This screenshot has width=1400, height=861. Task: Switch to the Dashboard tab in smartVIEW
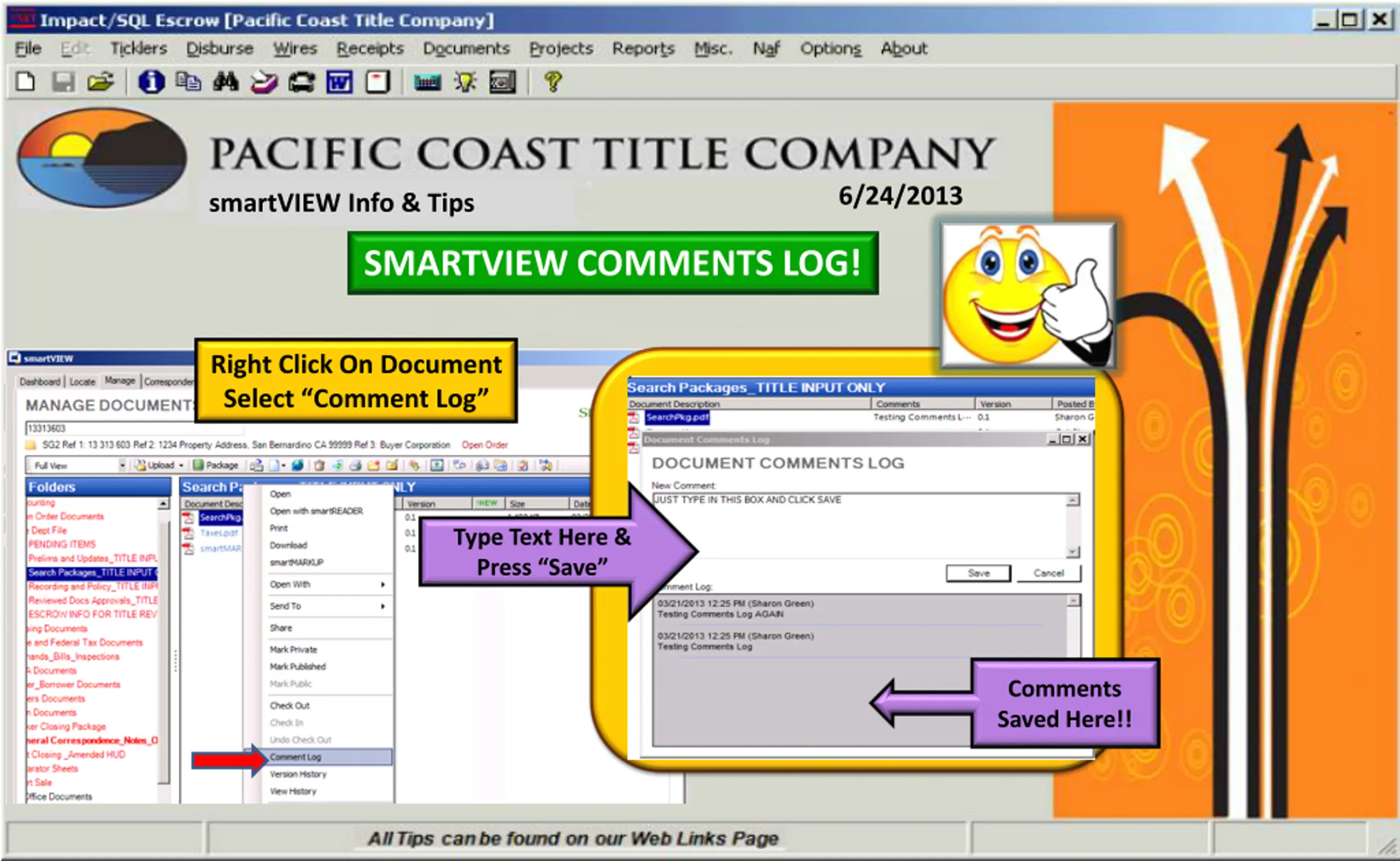(x=40, y=382)
